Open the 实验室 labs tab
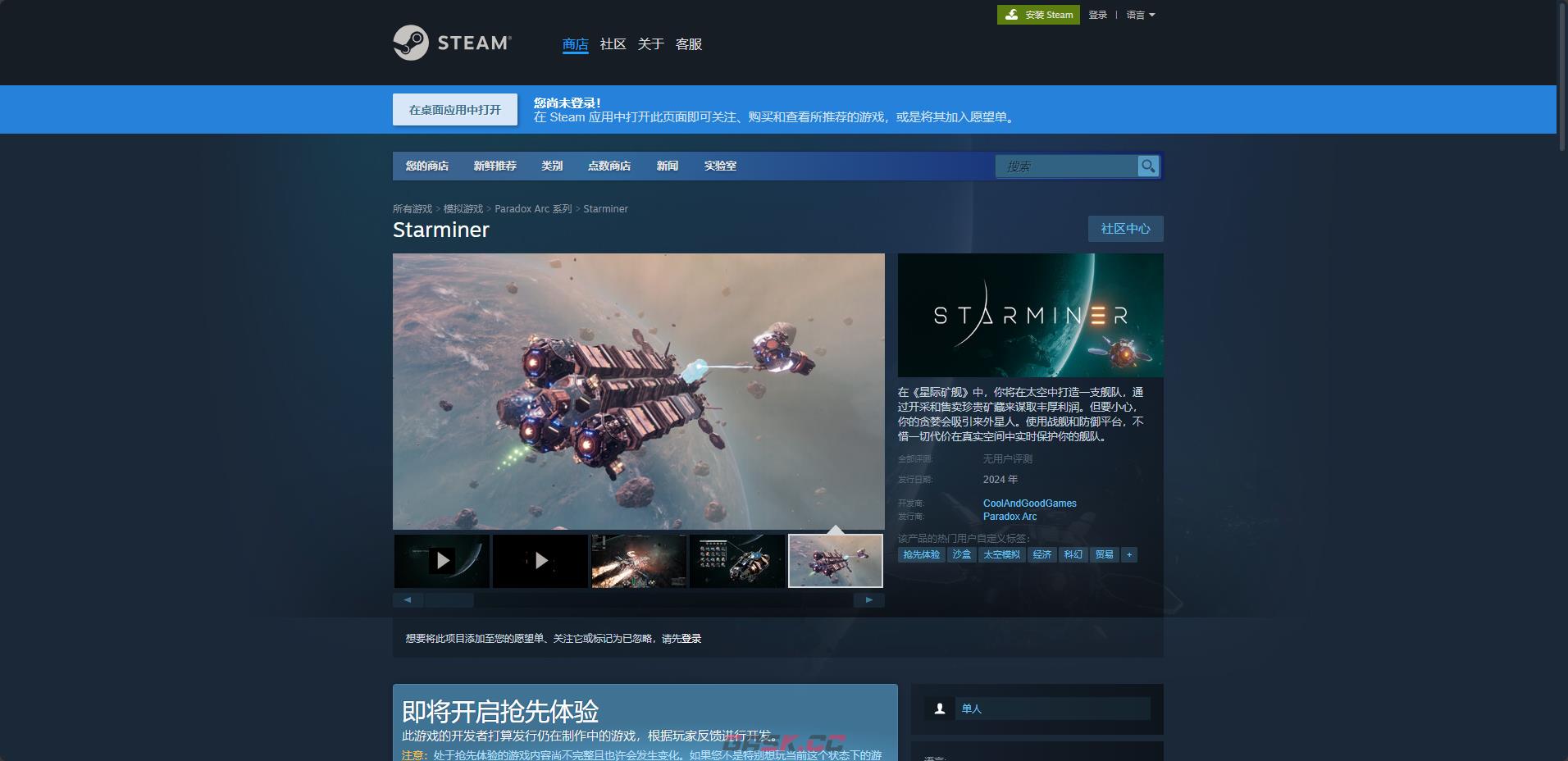This screenshot has width=1568, height=761. tap(720, 166)
